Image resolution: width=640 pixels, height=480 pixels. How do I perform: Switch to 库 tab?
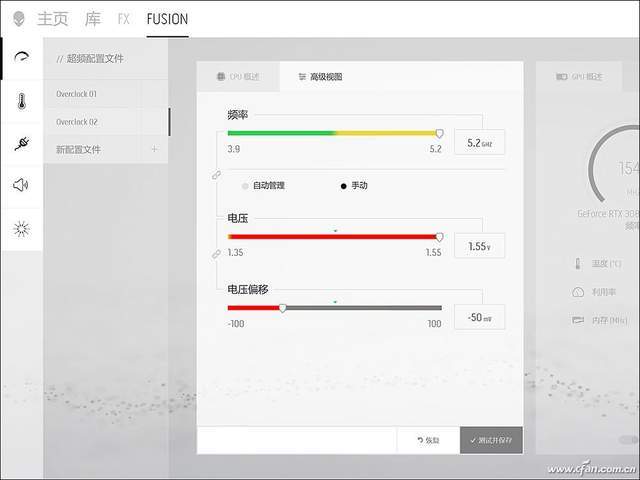pos(92,19)
